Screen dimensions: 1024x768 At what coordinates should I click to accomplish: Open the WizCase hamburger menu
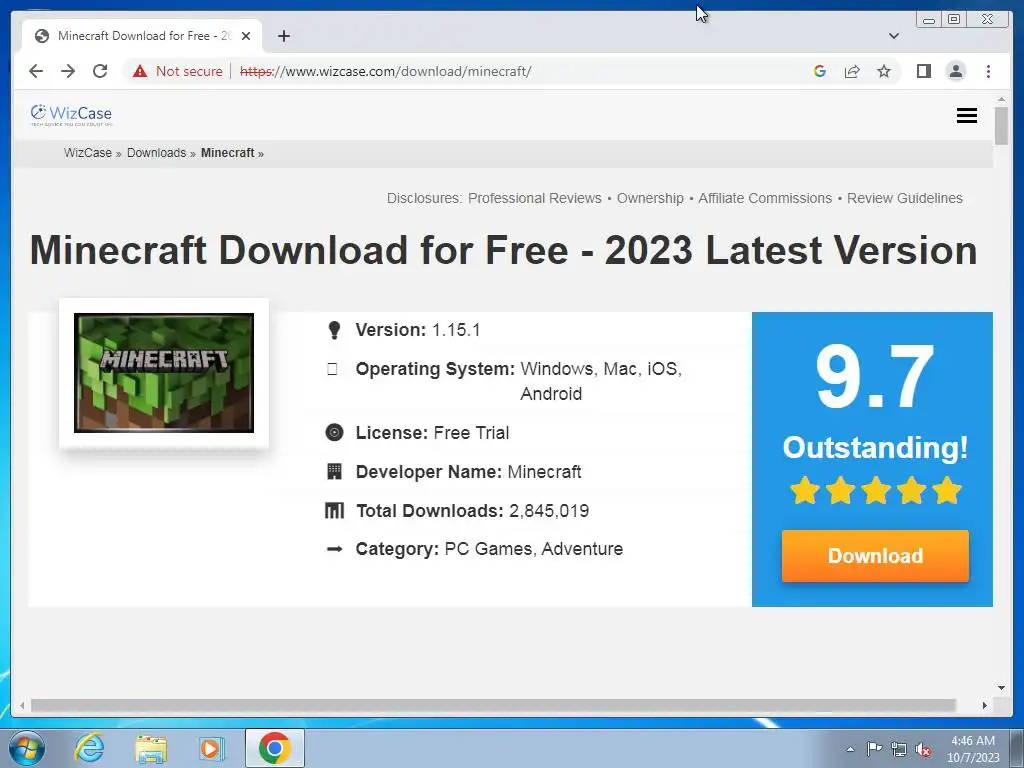pyautogui.click(x=967, y=116)
